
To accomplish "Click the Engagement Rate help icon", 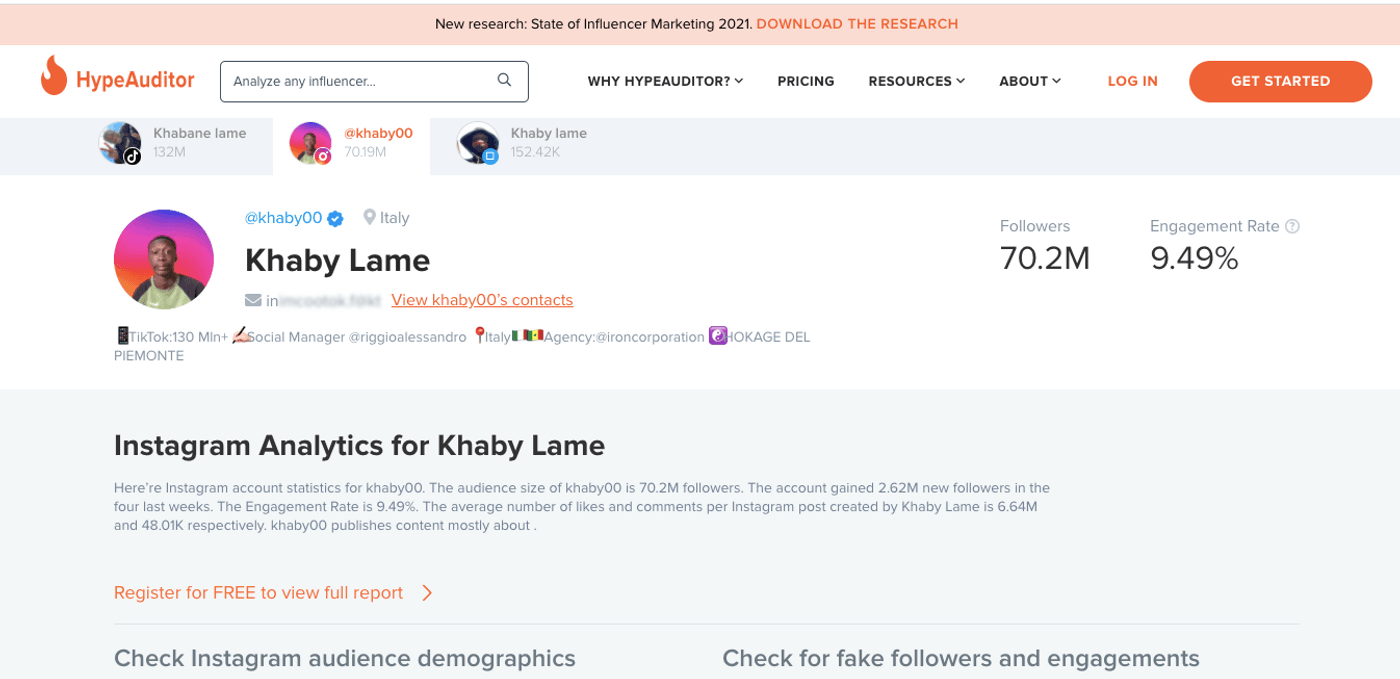I will pos(1292,227).
